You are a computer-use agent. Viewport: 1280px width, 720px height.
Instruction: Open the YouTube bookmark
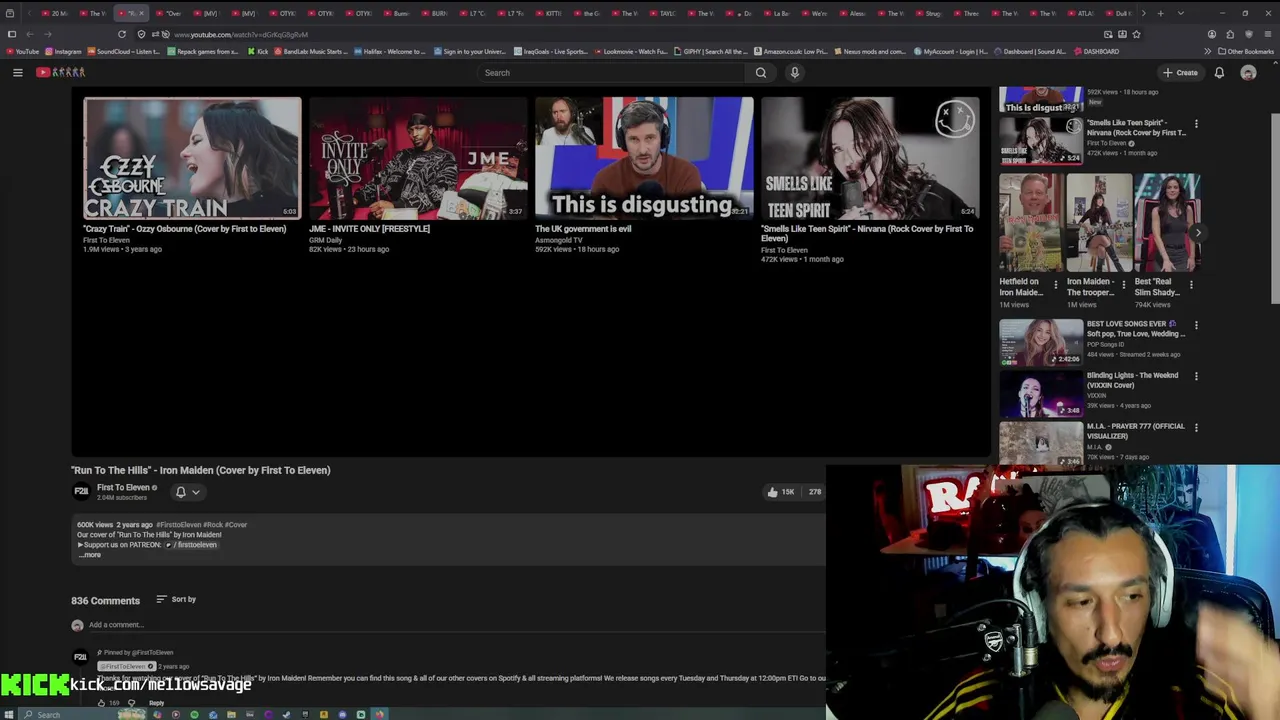click(22, 51)
